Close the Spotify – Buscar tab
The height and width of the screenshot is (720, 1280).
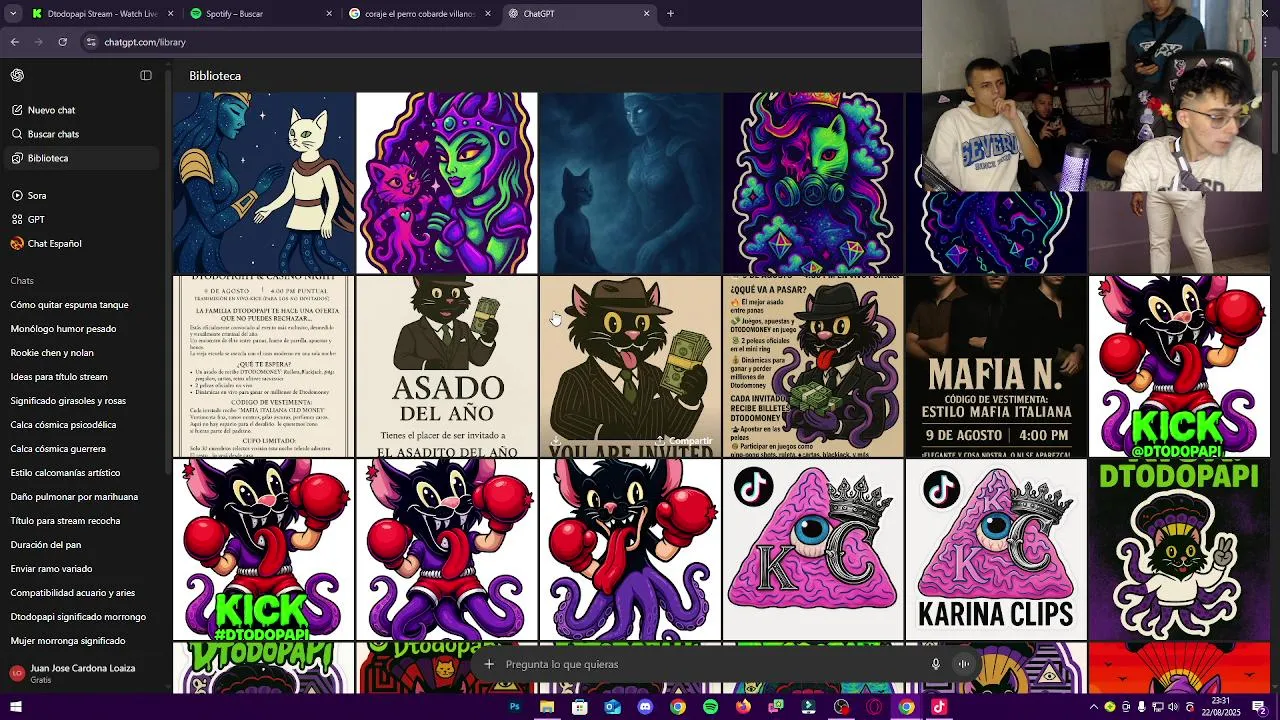pos(329,14)
